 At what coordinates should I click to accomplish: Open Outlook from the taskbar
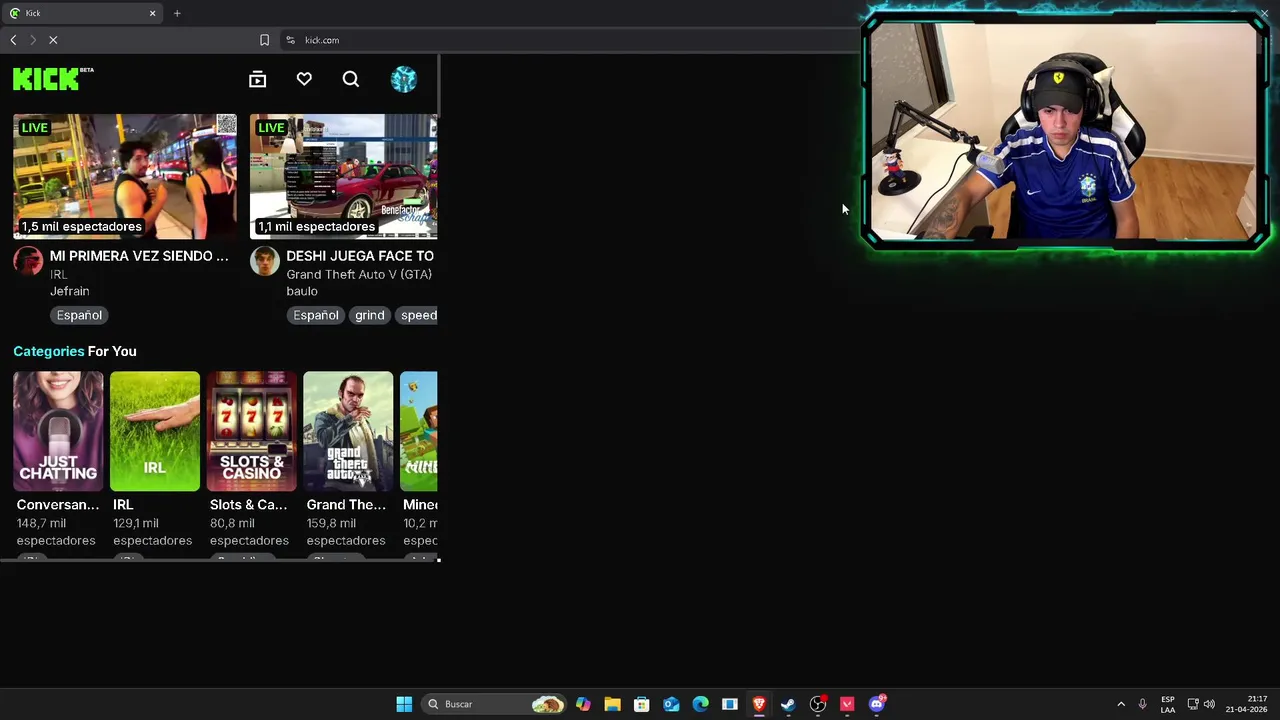tap(671, 704)
